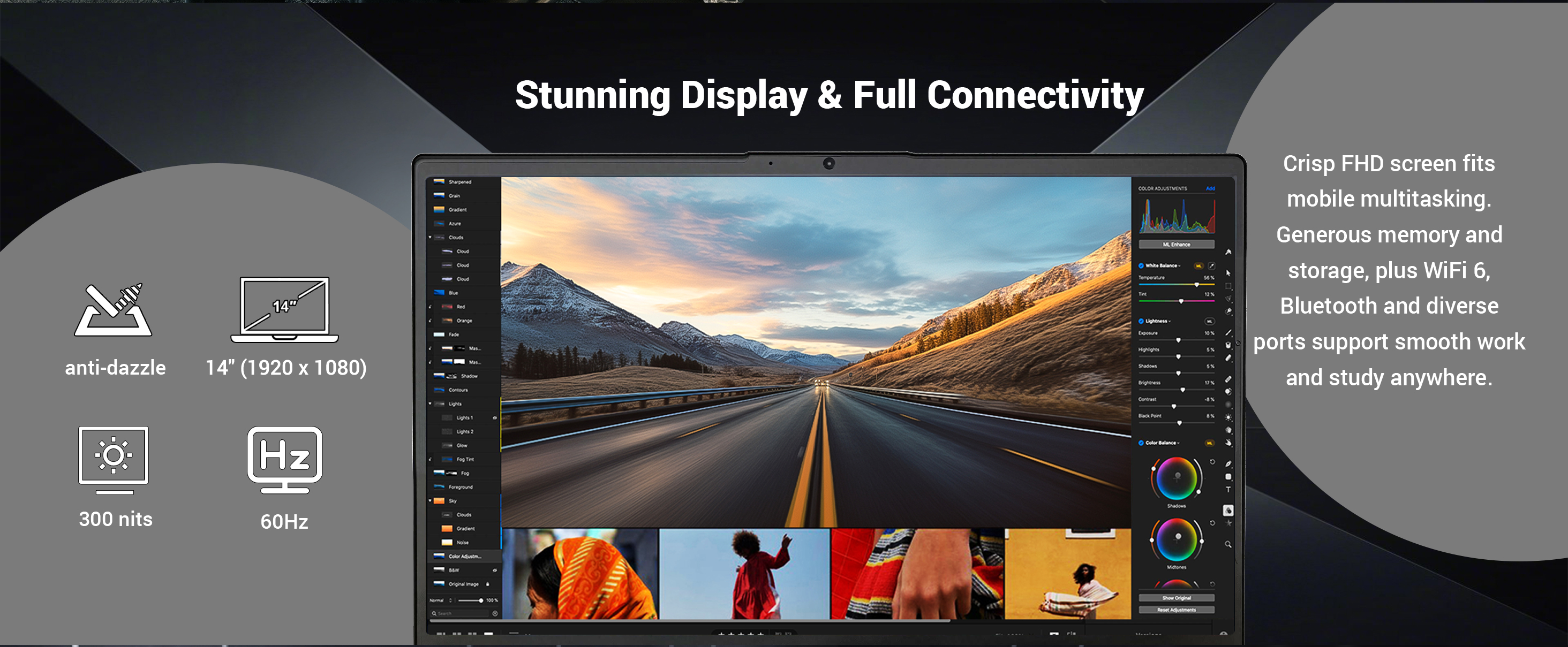
Task: Click the White Balance eyedropper picker
Action: click(1211, 266)
